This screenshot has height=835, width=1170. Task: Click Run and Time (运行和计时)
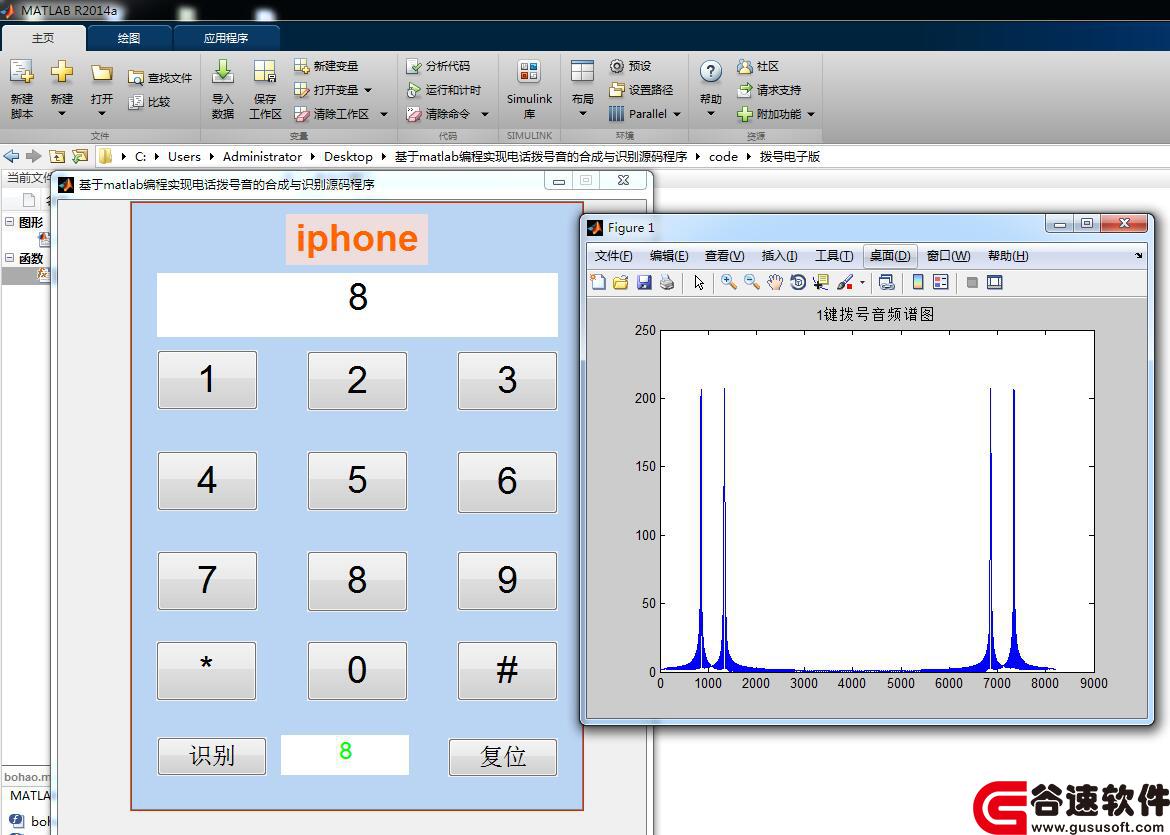pyautogui.click(x=443, y=90)
